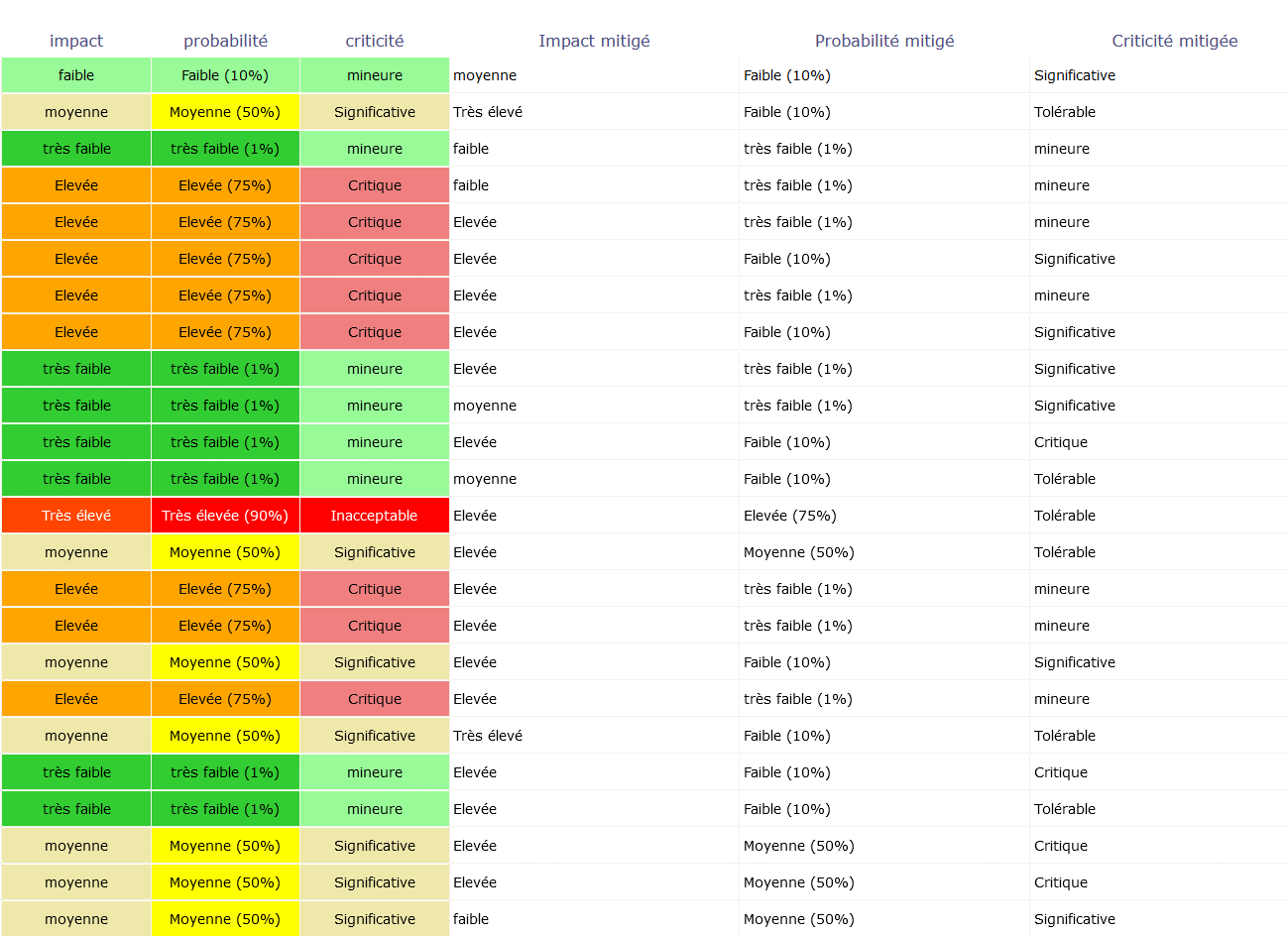This screenshot has height=936, width=1288.
Task: Select the green "Faible (10%)" probabilité cell
Action: coord(225,75)
